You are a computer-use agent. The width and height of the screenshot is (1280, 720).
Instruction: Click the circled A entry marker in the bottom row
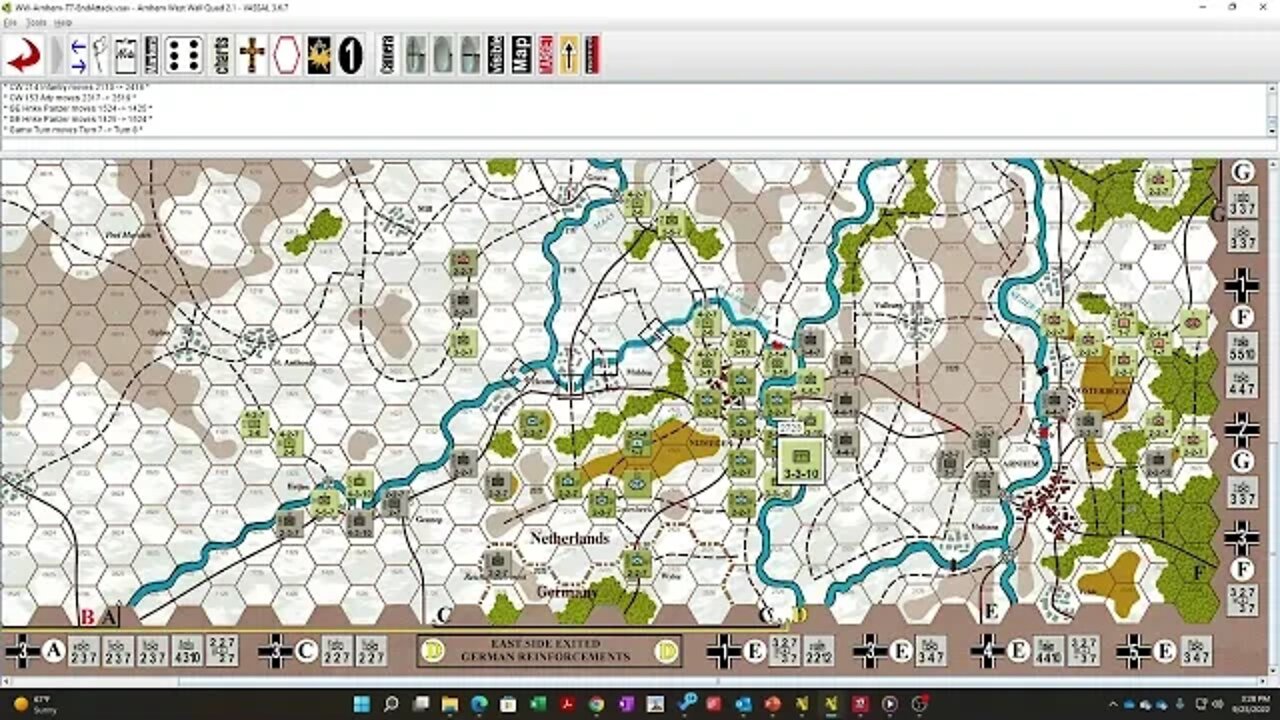pyautogui.click(x=53, y=651)
